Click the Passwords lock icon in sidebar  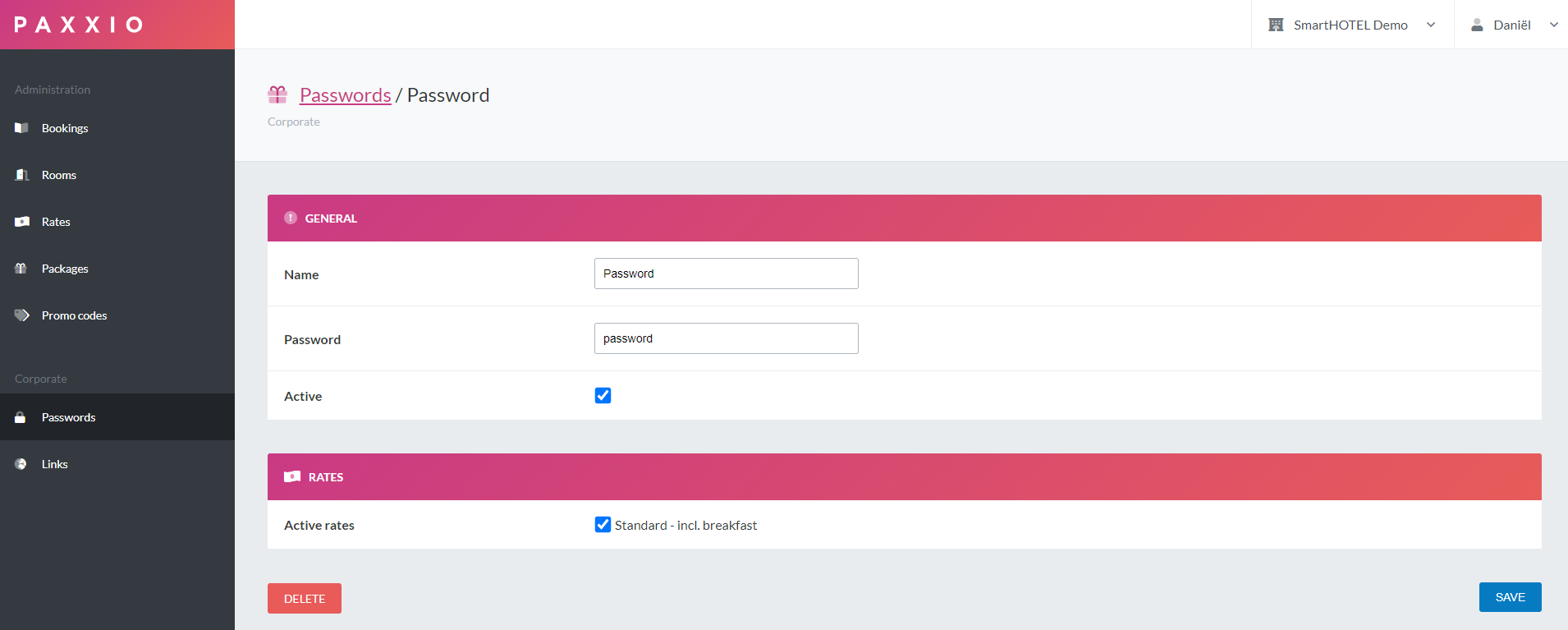click(21, 417)
